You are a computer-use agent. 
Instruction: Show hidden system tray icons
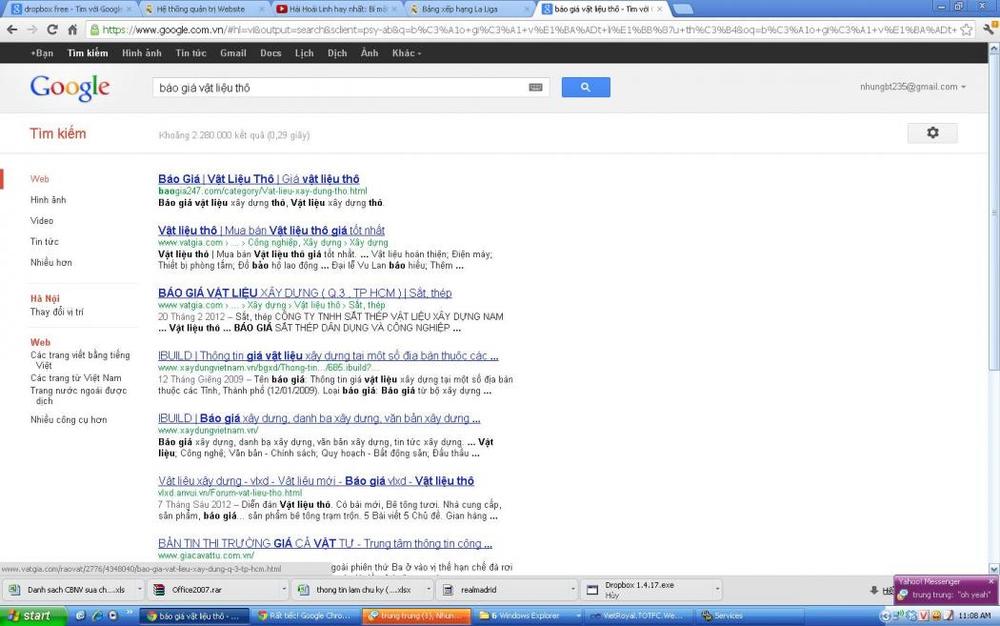click(885, 616)
